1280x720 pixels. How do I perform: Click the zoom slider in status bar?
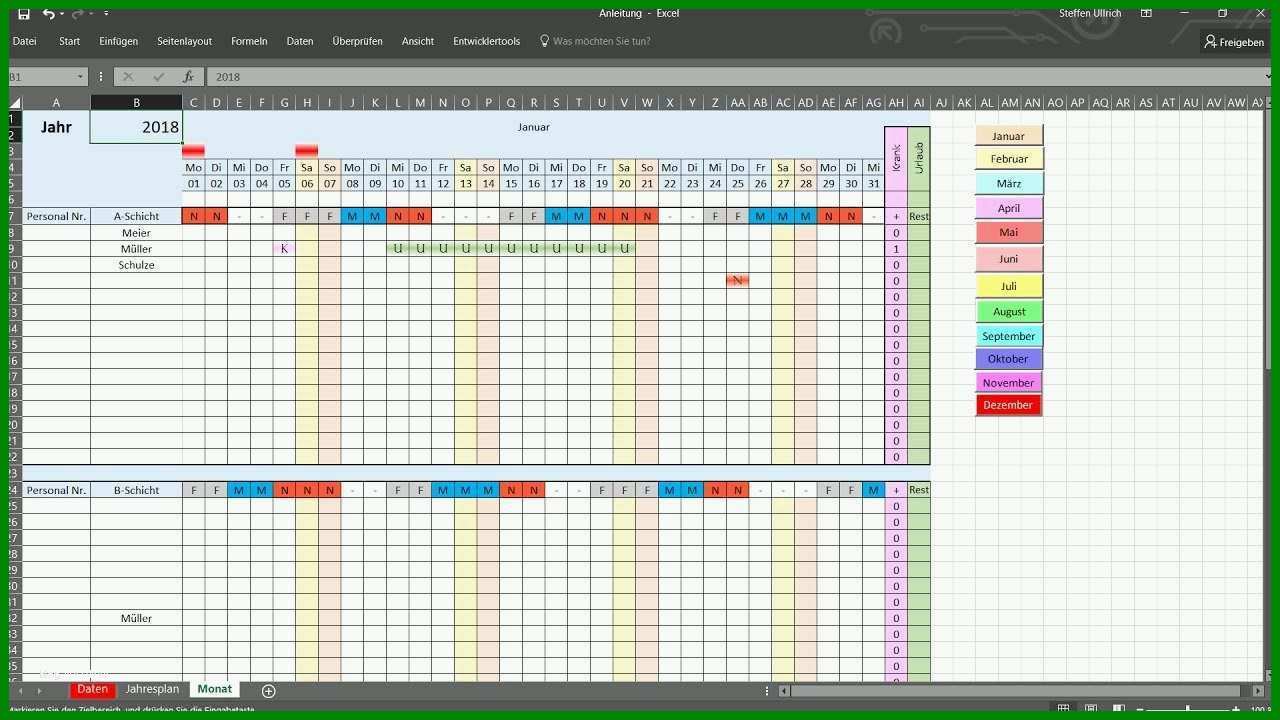[1190, 710]
